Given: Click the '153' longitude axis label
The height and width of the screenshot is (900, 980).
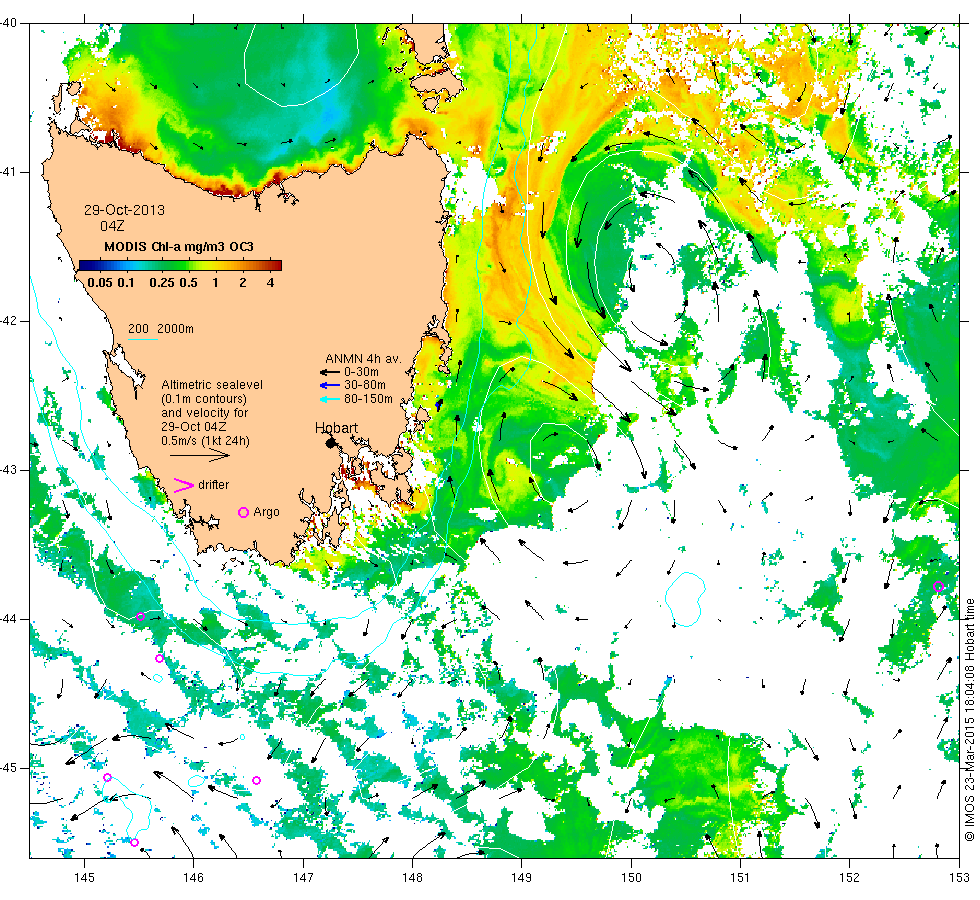Looking at the screenshot, I should [959, 878].
